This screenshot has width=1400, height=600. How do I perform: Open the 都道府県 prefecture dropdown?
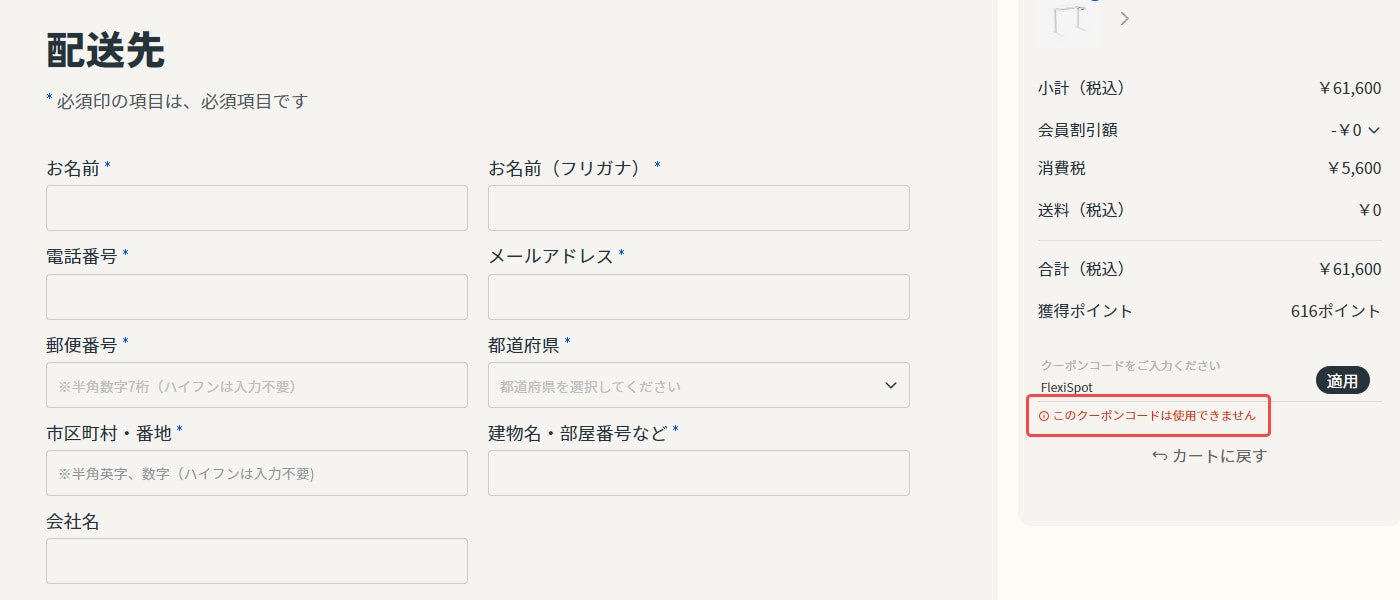(x=698, y=385)
